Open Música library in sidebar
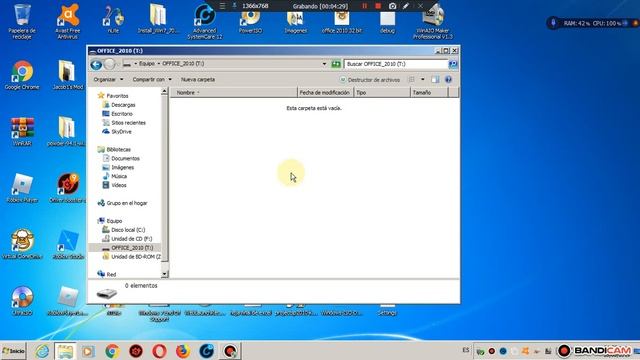 tap(115, 176)
